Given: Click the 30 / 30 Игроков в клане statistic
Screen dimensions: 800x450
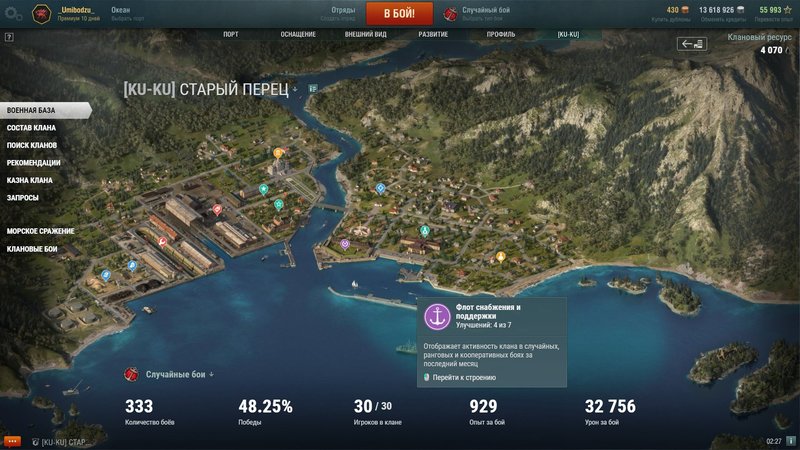Looking at the screenshot, I should [378, 412].
